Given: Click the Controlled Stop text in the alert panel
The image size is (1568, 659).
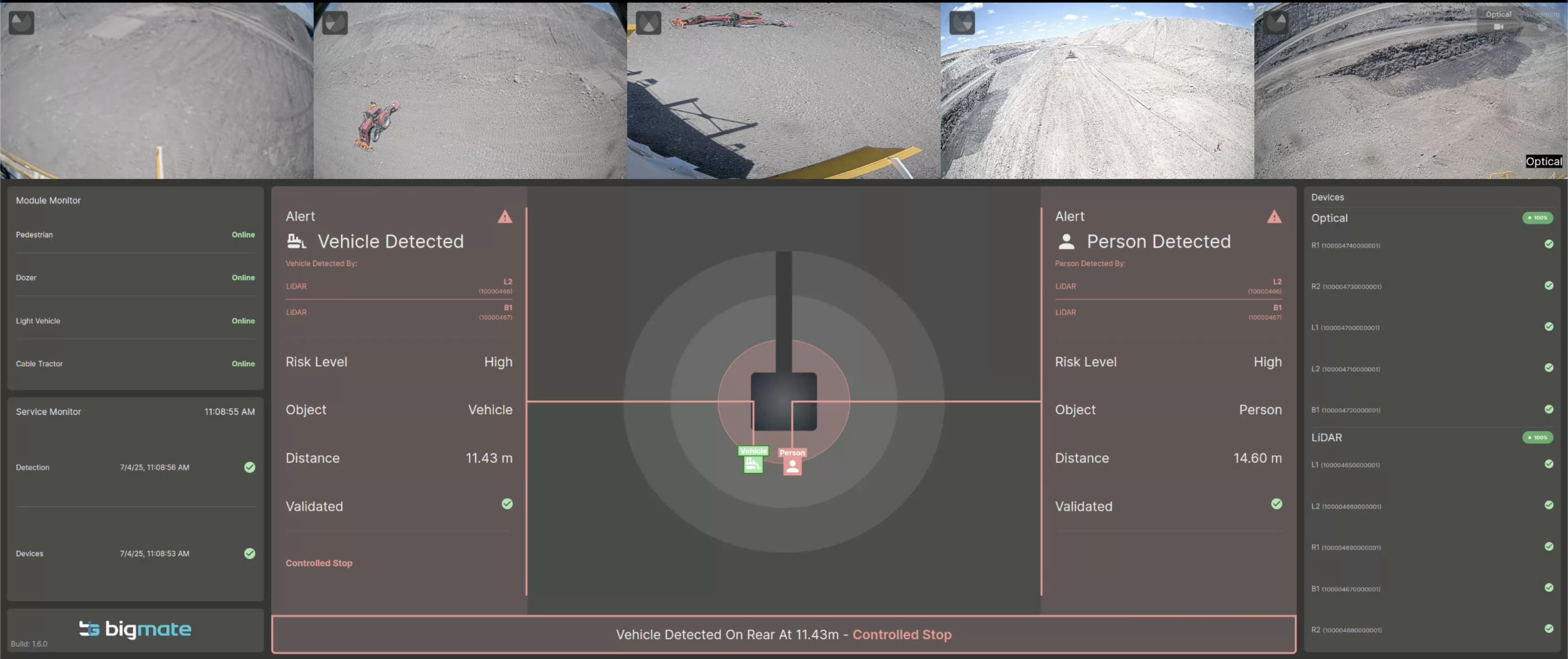Looking at the screenshot, I should [319, 563].
